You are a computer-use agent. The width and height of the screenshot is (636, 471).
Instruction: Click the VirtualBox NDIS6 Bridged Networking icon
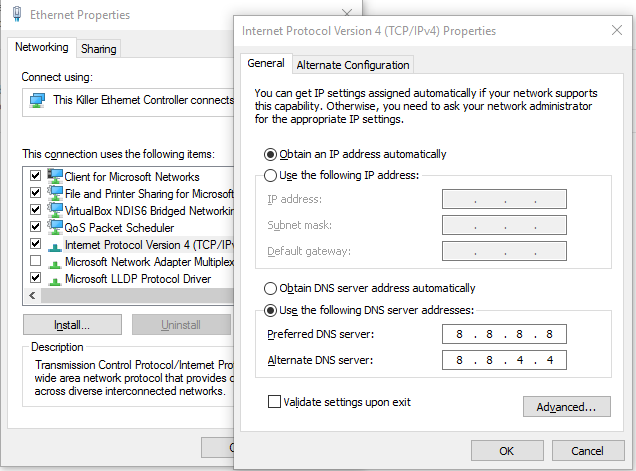[54, 210]
